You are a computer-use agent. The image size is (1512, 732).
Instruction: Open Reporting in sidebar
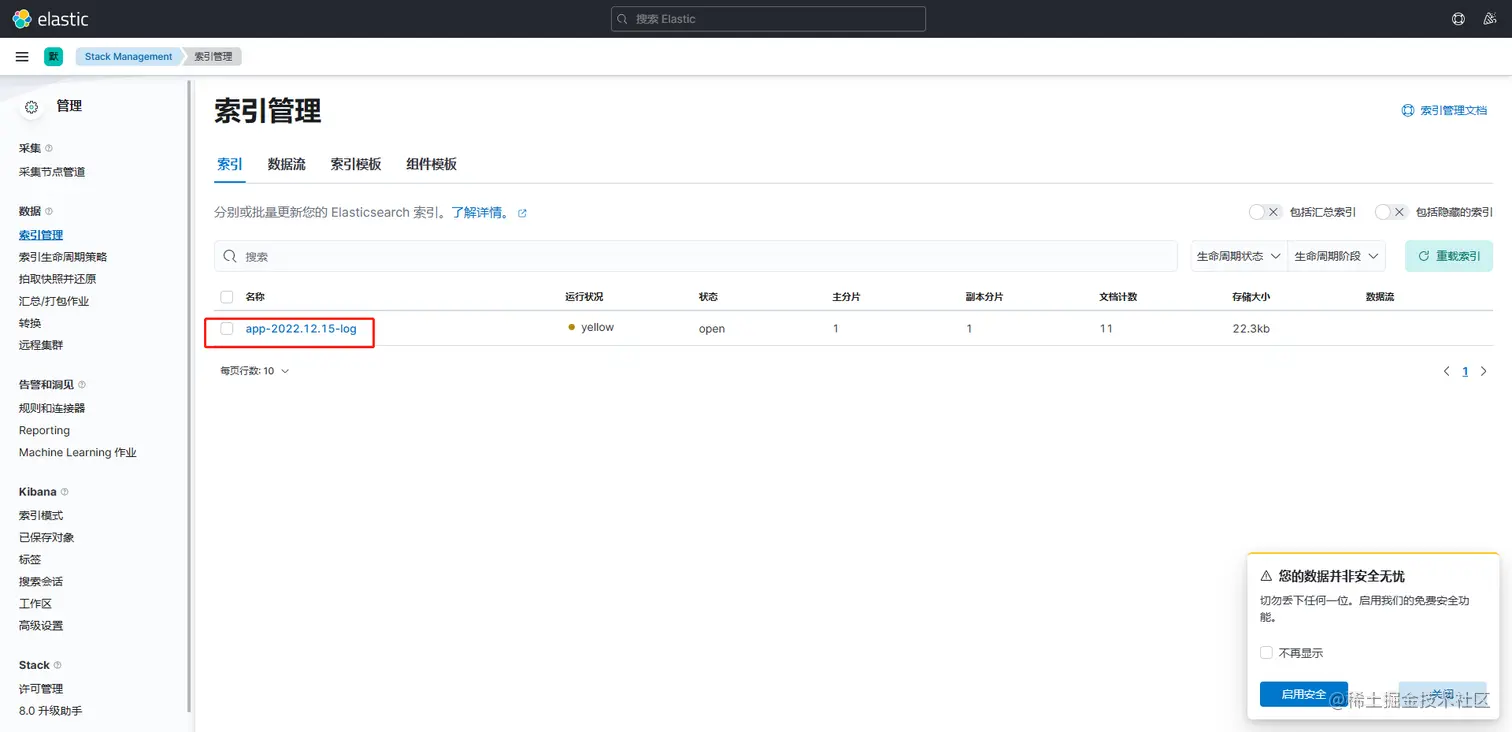[45, 430]
